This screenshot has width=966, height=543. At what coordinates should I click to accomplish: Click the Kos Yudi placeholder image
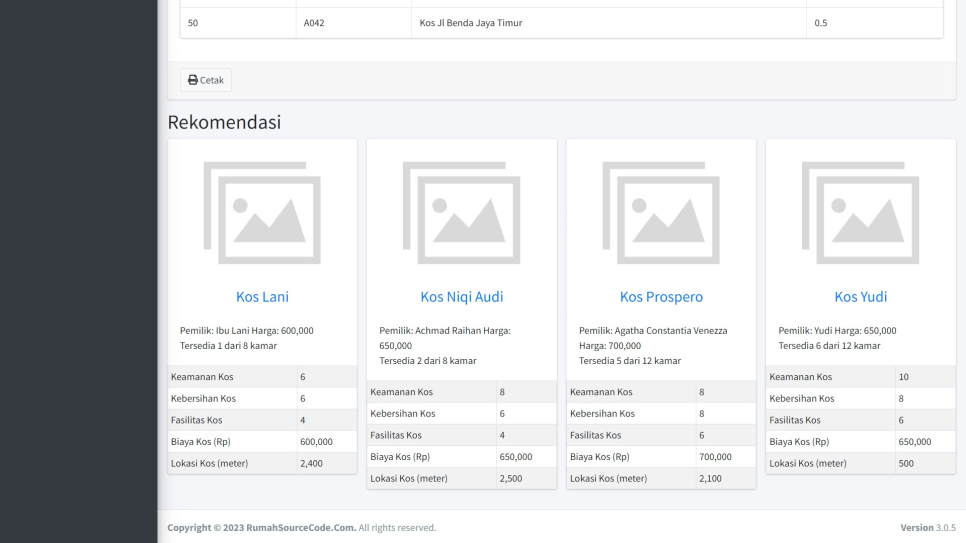[x=860, y=212]
